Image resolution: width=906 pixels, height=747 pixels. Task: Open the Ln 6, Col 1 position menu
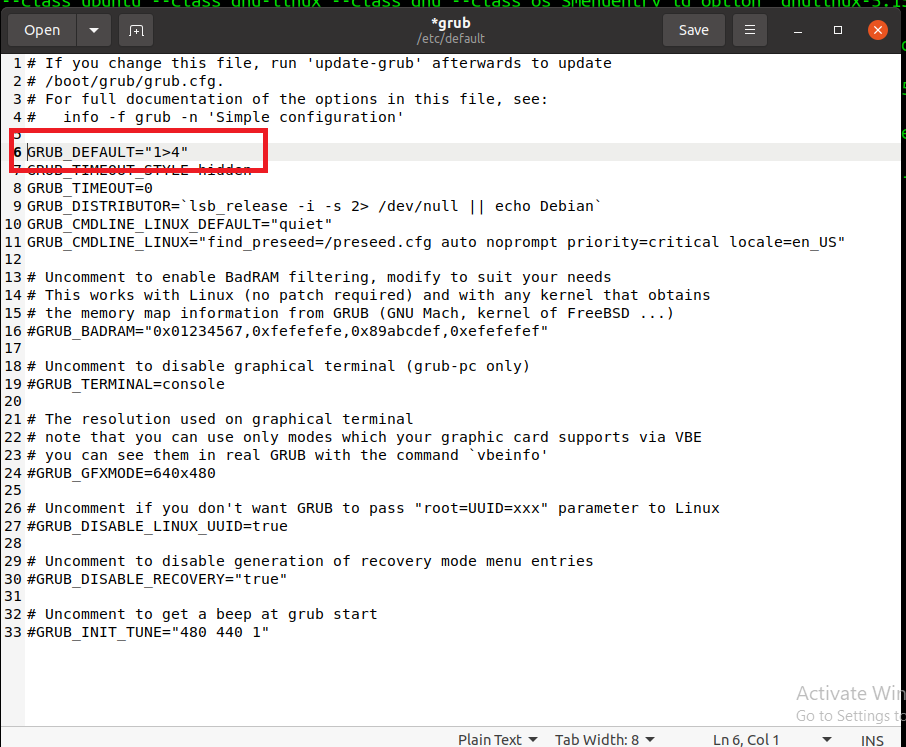(755, 739)
